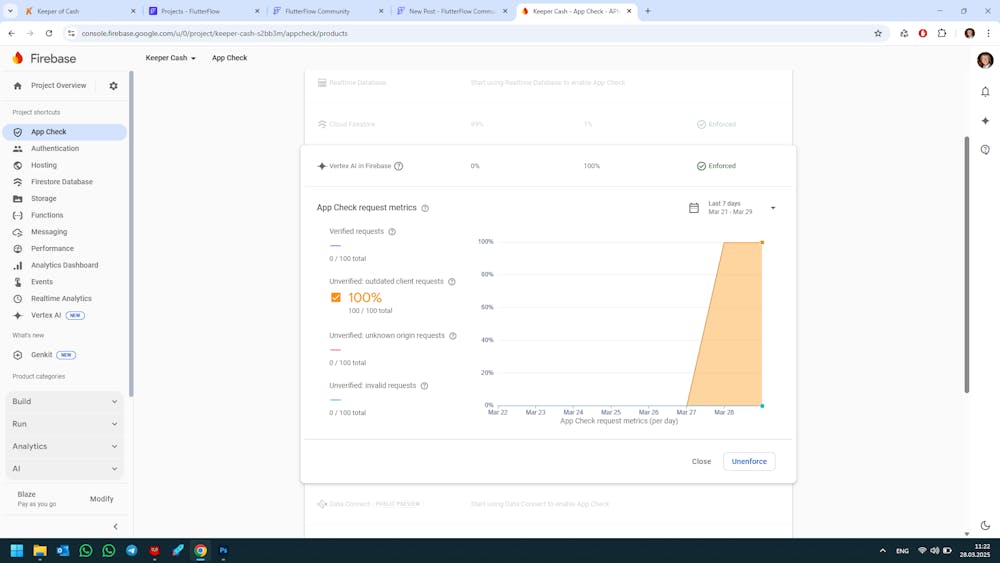This screenshot has height=563, width=1000.
Task: Click the page vertical scrollbar
Action: pyautogui.click(x=967, y=265)
